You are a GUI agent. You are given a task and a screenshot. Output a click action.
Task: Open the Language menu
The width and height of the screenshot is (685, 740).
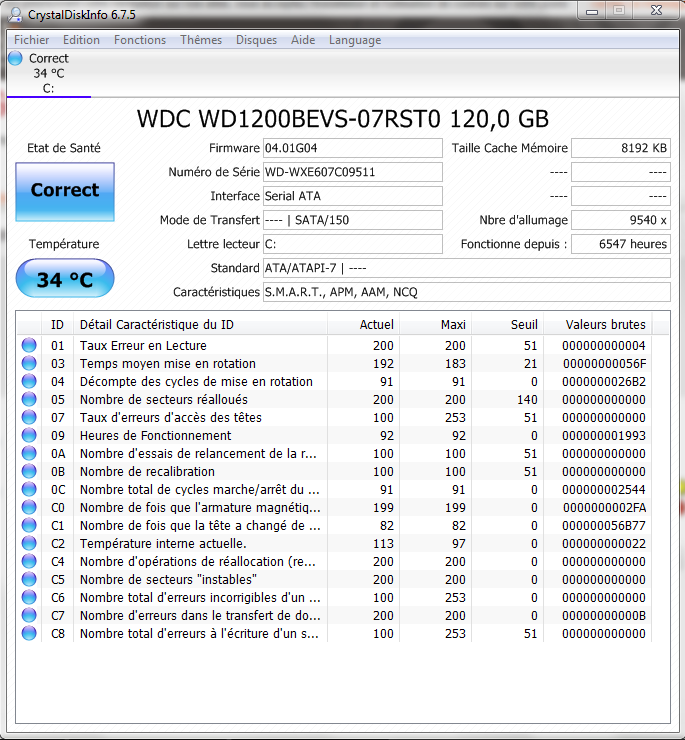point(355,40)
